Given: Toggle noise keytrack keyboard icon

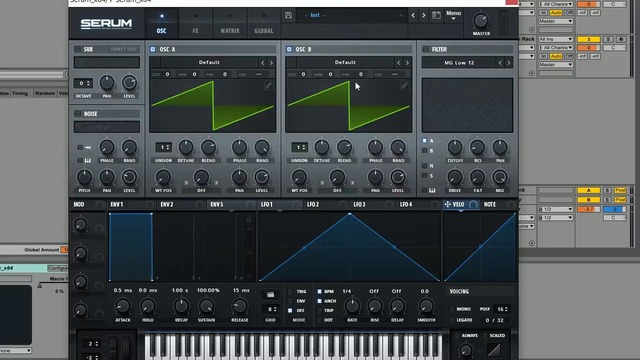Looking at the screenshot, I should click(x=87, y=161).
